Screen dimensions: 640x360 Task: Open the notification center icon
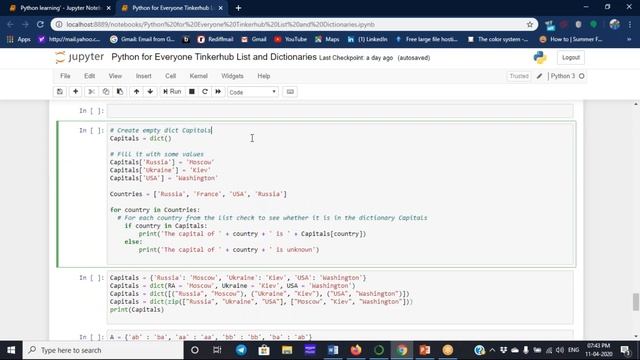point(625,350)
